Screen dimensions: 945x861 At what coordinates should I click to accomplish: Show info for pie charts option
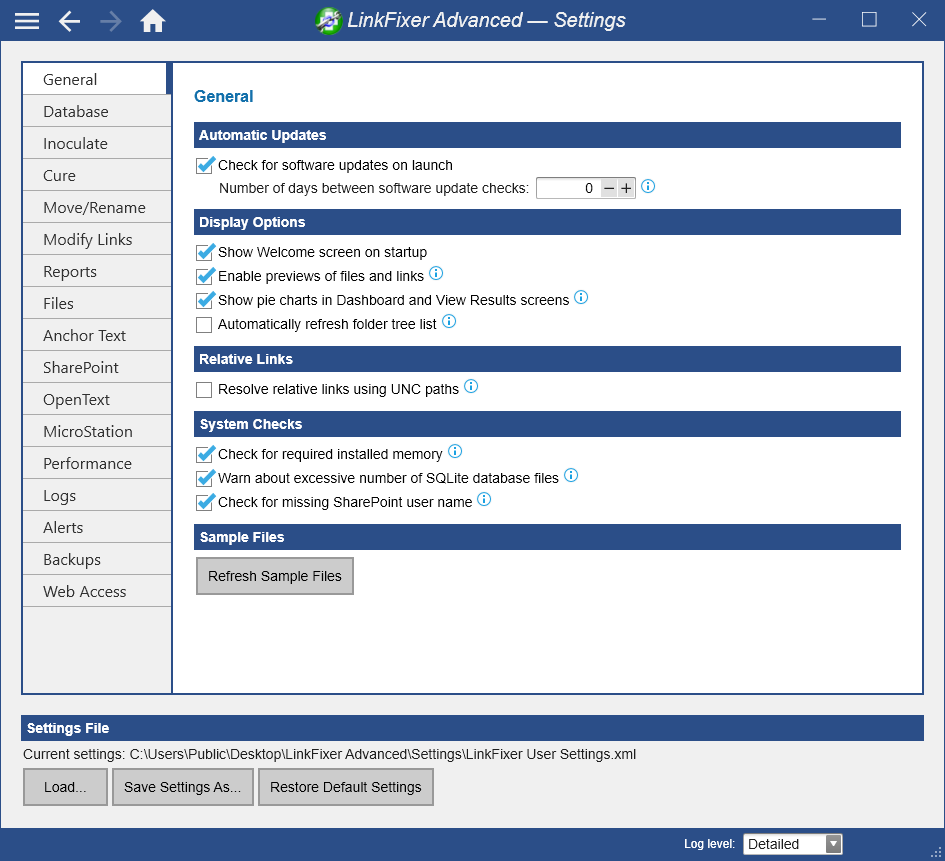click(x=581, y=297)
